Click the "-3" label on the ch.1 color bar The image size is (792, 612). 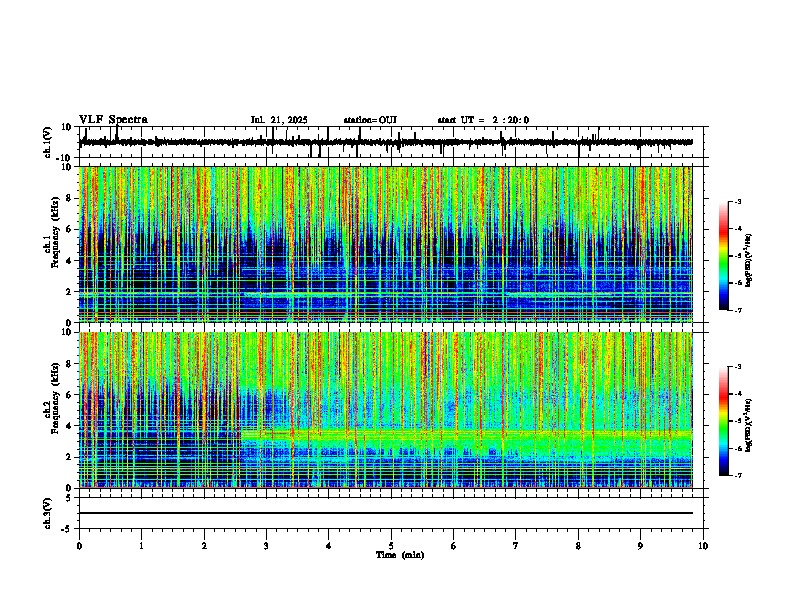737,201
